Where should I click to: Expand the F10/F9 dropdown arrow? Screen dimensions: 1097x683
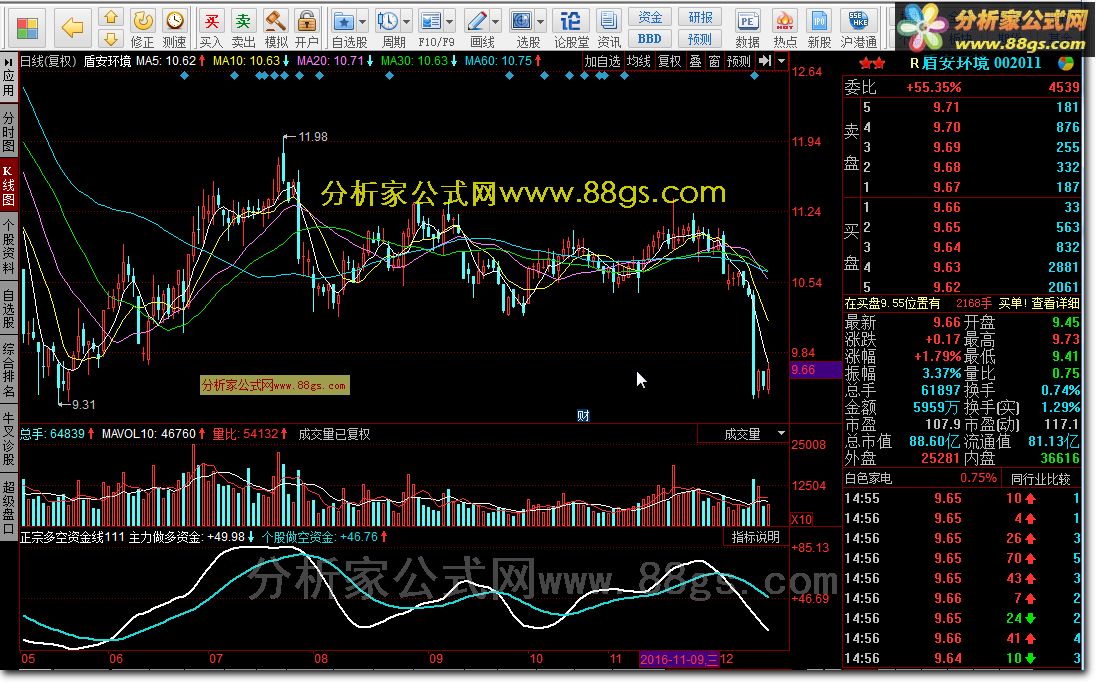click(449, 21)
